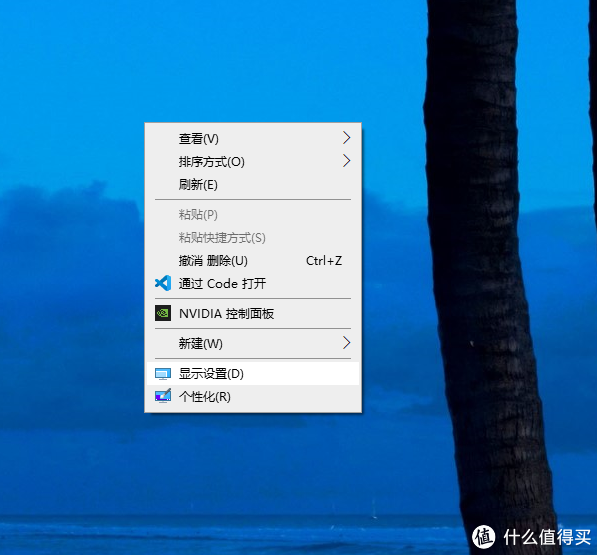Click the personalization icon
The height and width of the screenshot is (555, 597).
(x=163, y=396)
